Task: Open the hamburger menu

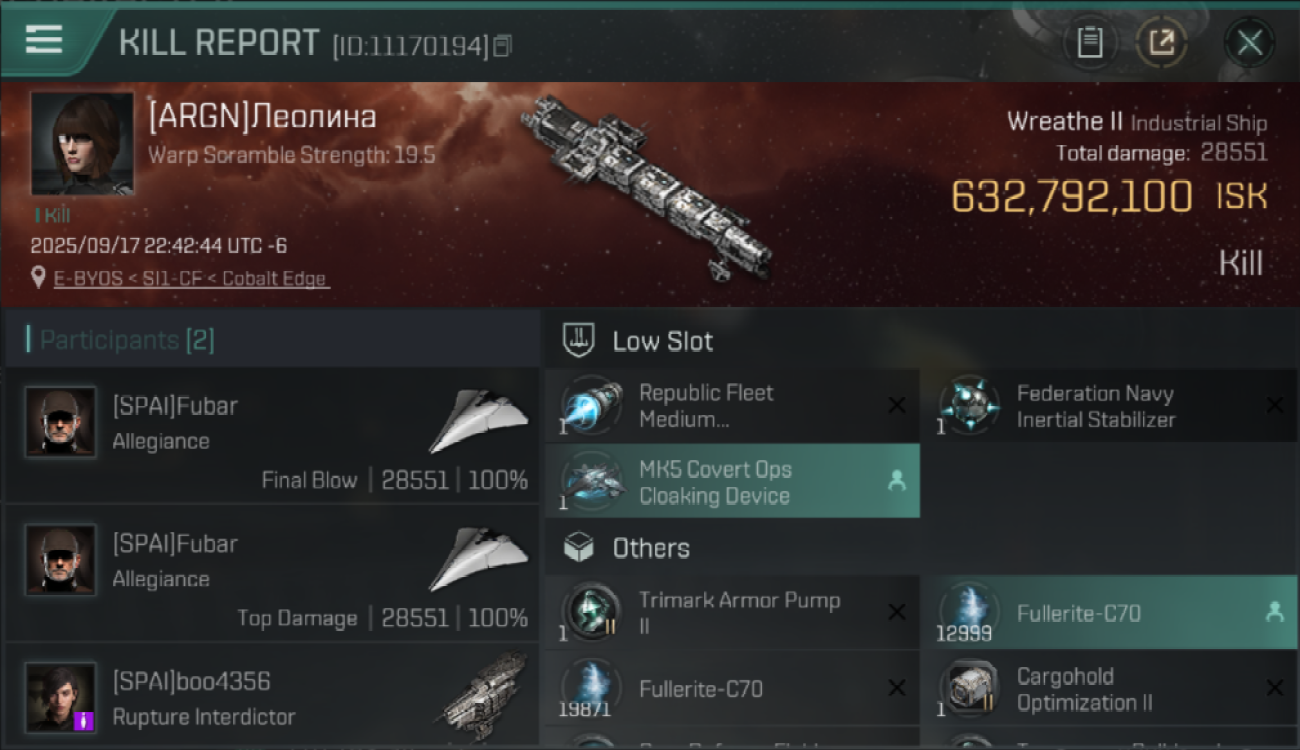Action: [44, 40]
